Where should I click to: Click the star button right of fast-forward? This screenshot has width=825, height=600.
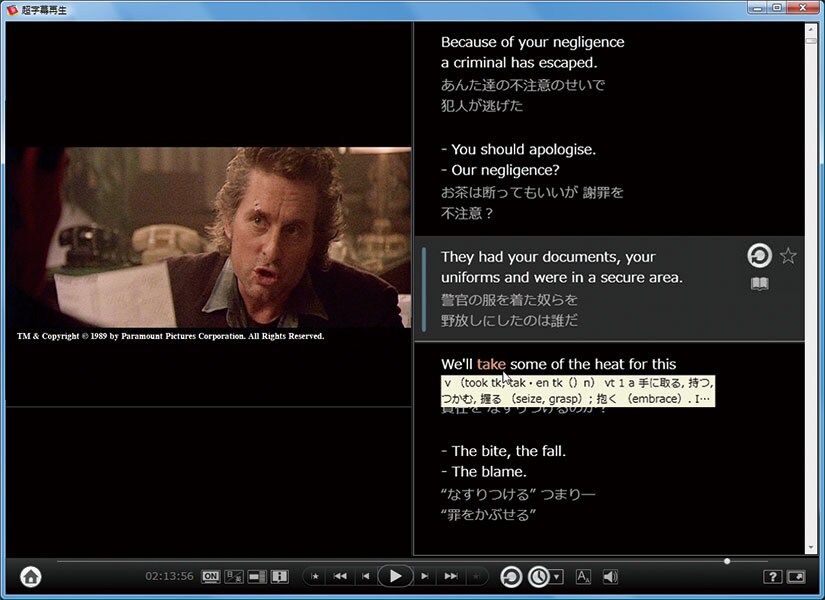tap(476, 577)
